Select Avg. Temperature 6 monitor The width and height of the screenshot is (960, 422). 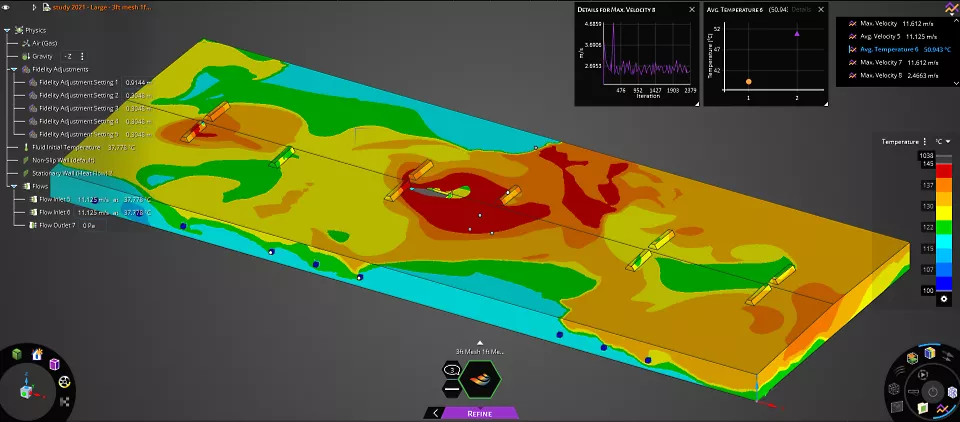click(899, 50)
